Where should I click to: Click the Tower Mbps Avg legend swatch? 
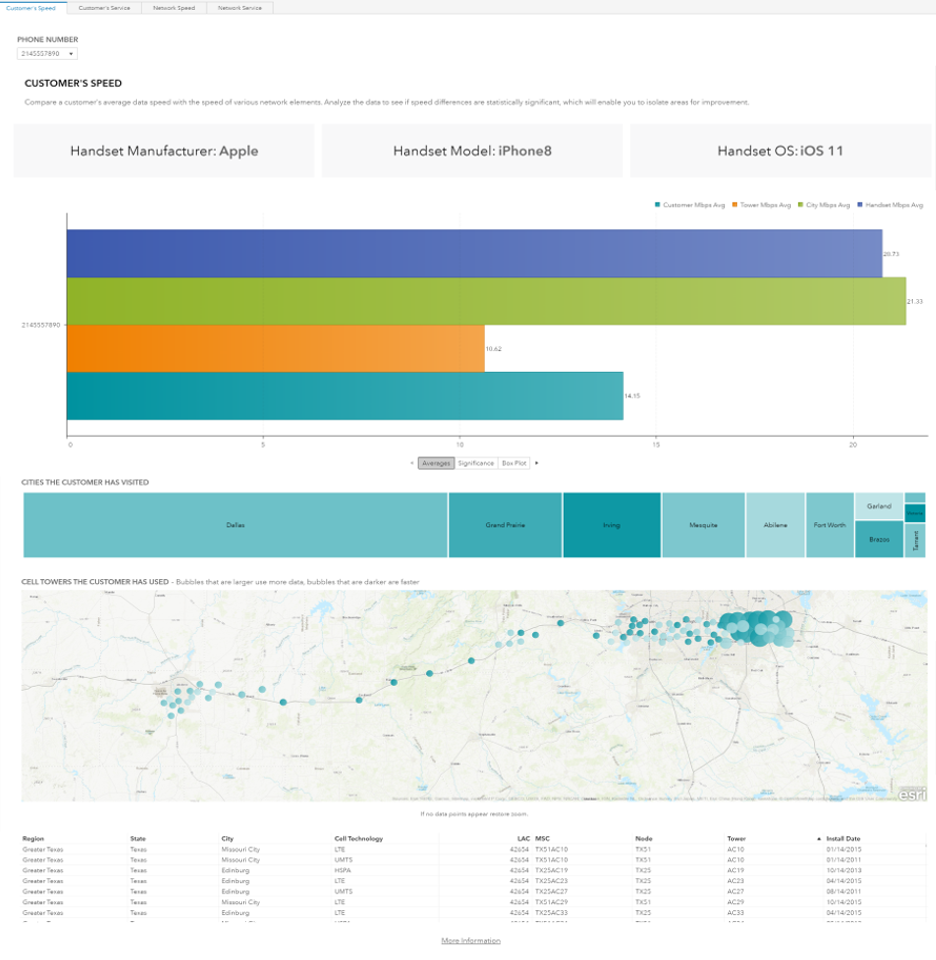[x=735, y=204]
